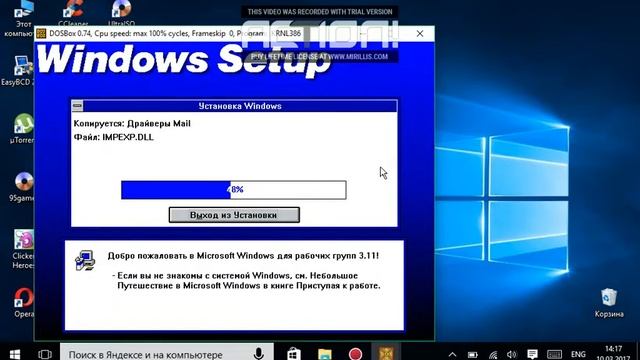Open the Clicker Heroes desktop shortcut
Viewport: 640px width, 360px height.
pyautogui.click(x=23, y=249)
